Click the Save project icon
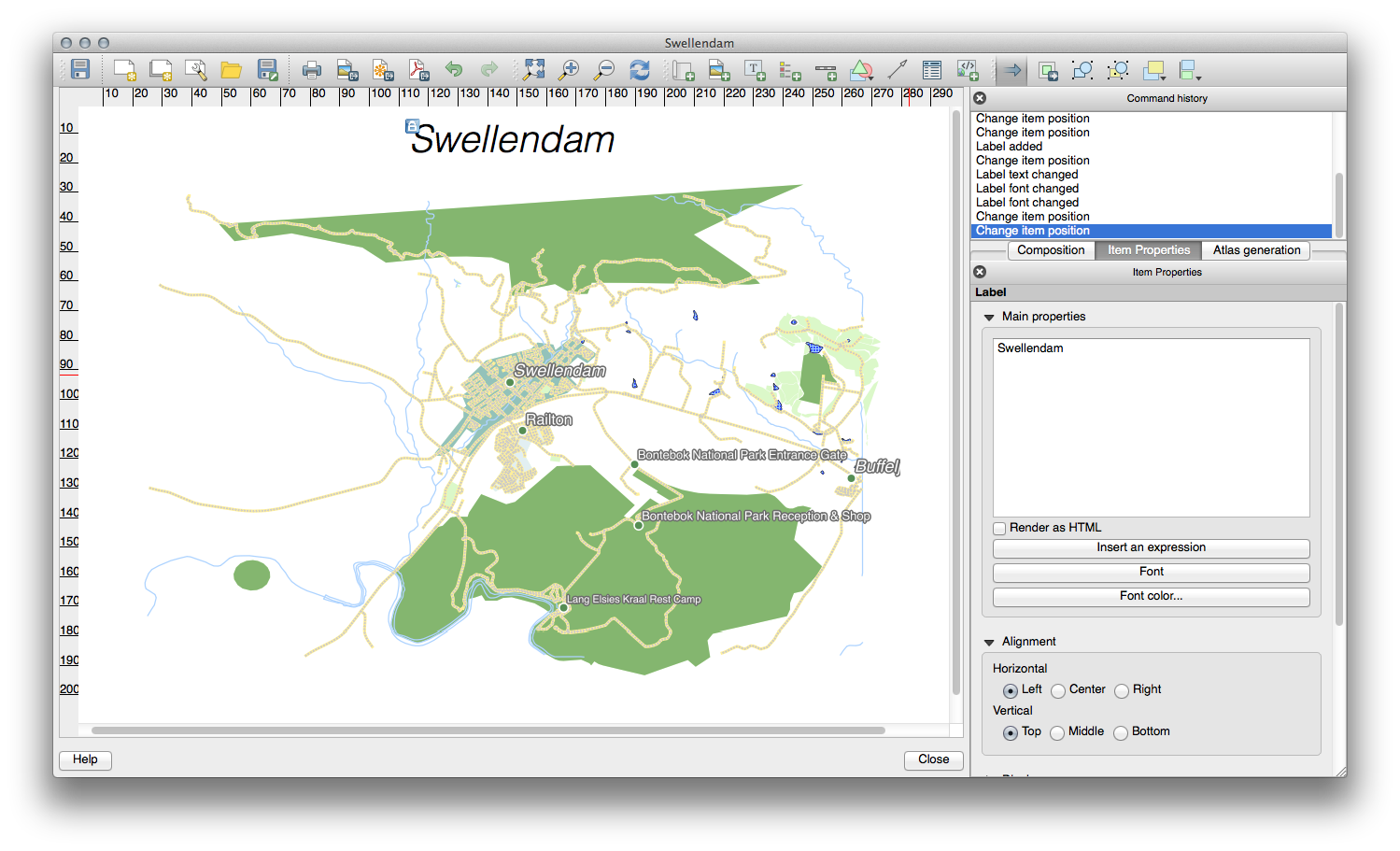Viewport: 1400px width, 851px height. [80, 69]
